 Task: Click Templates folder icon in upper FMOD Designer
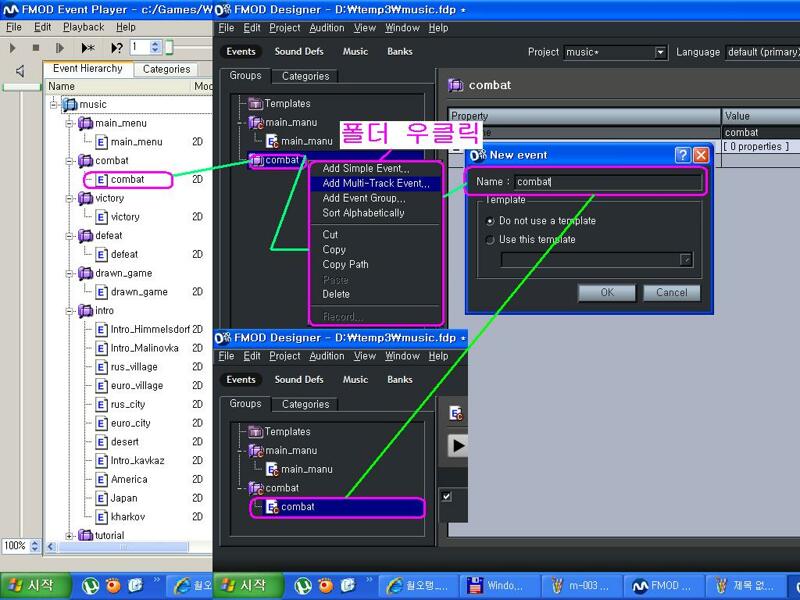coord(255,104)
